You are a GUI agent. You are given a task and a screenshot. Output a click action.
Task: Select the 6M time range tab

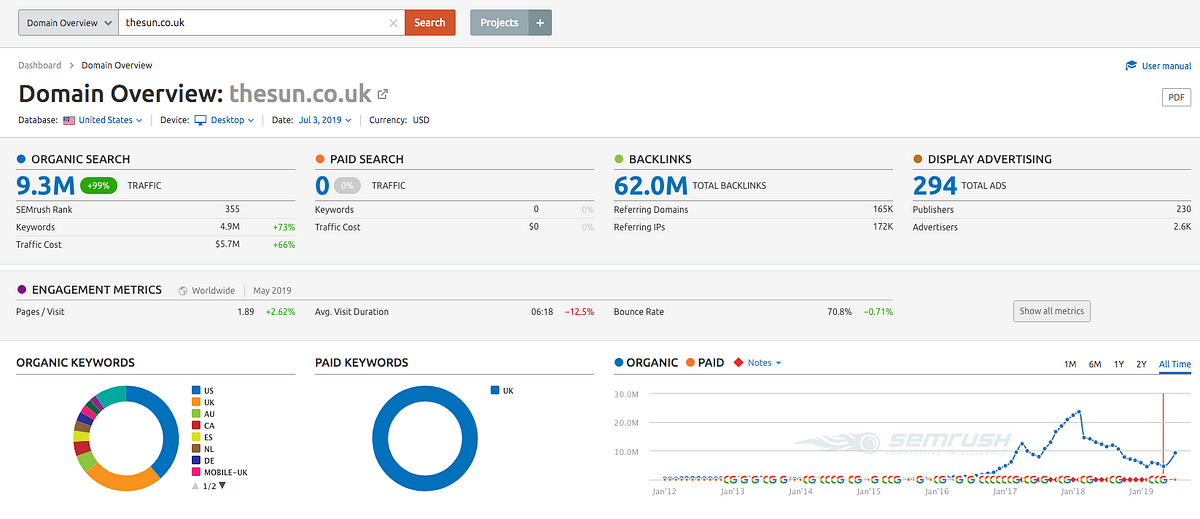(x=1095, y=364)
